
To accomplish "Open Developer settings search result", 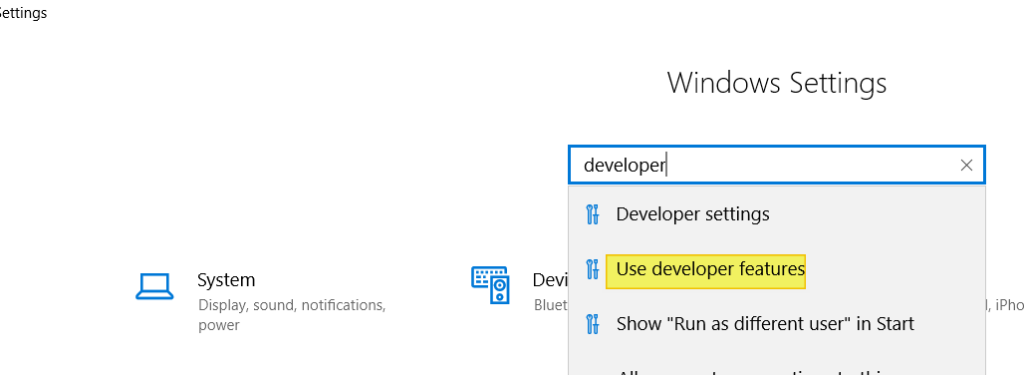I will coord(776,214).
